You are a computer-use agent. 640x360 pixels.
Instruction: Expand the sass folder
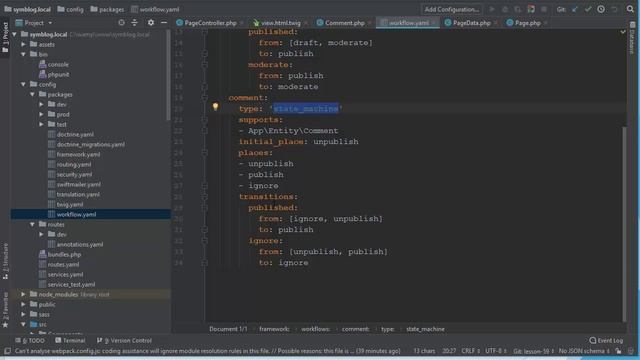click(x=23, y=314)
